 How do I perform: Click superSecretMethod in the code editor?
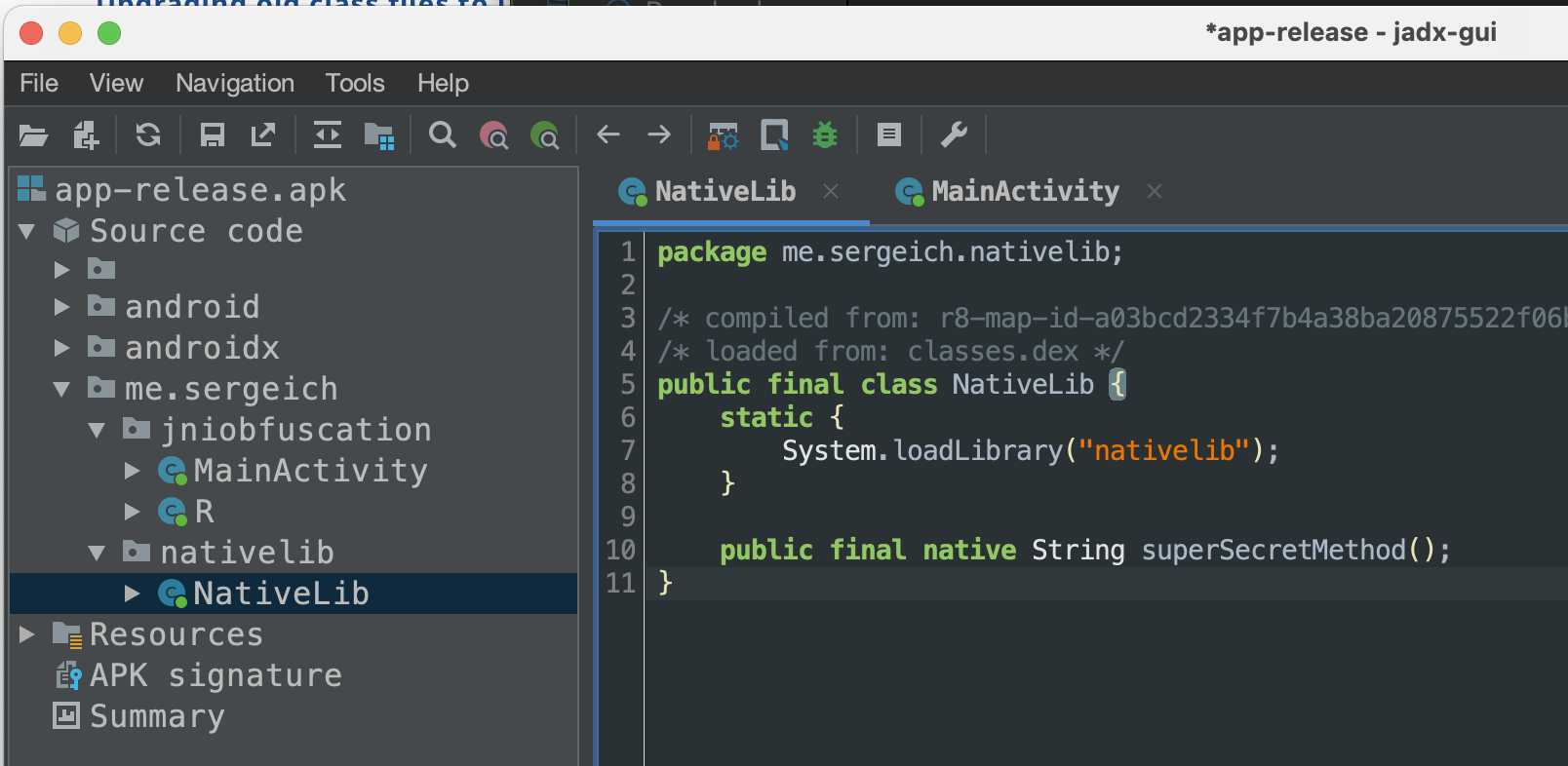(1274, 551)
